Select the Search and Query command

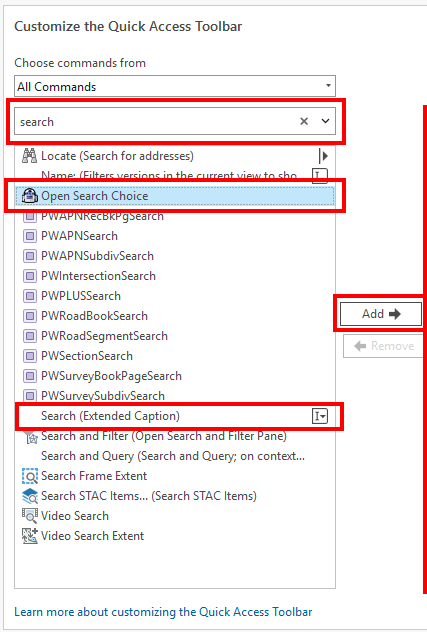(175, 456)
